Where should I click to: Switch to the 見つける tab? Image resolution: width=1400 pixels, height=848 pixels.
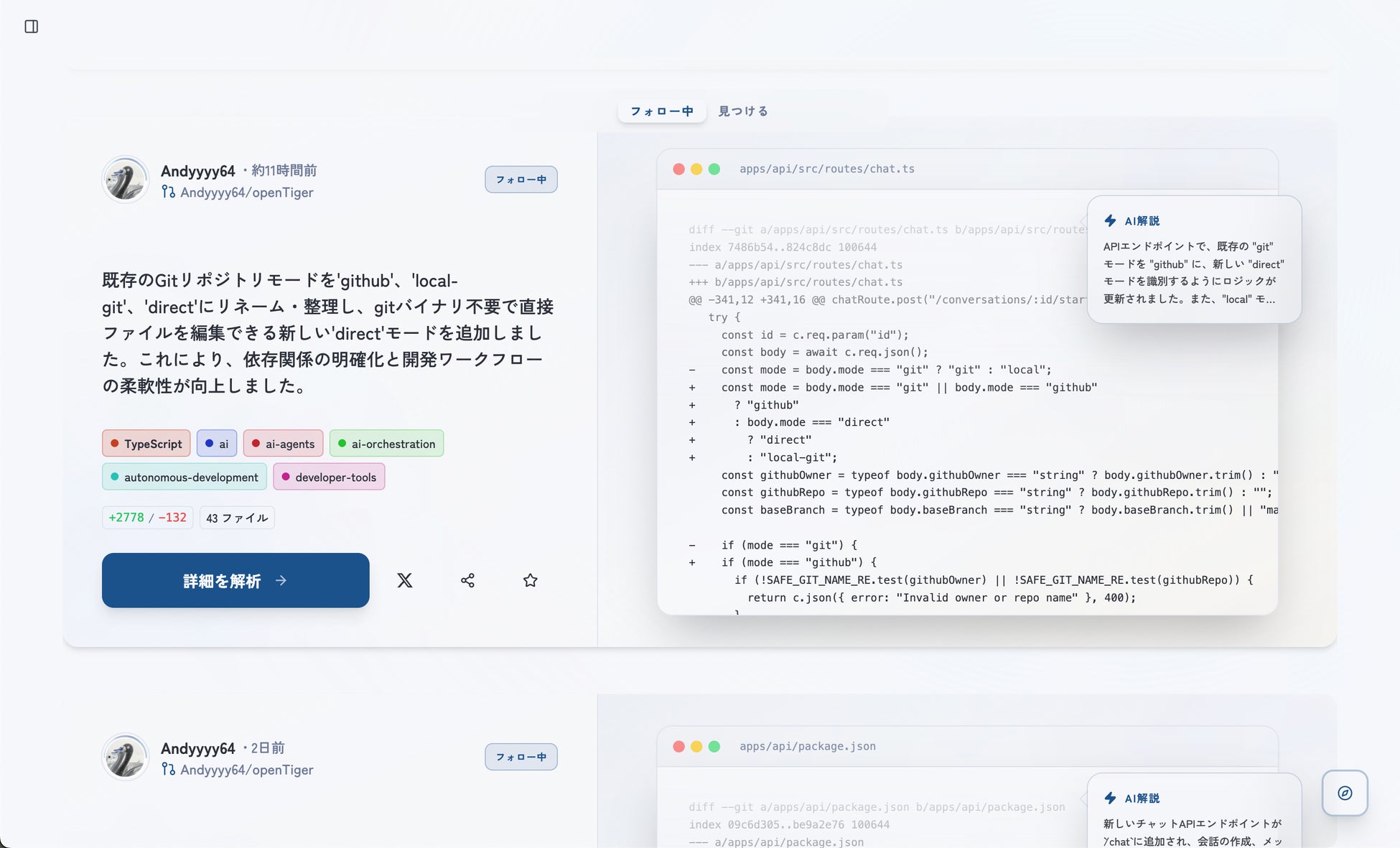click(743, 111)
